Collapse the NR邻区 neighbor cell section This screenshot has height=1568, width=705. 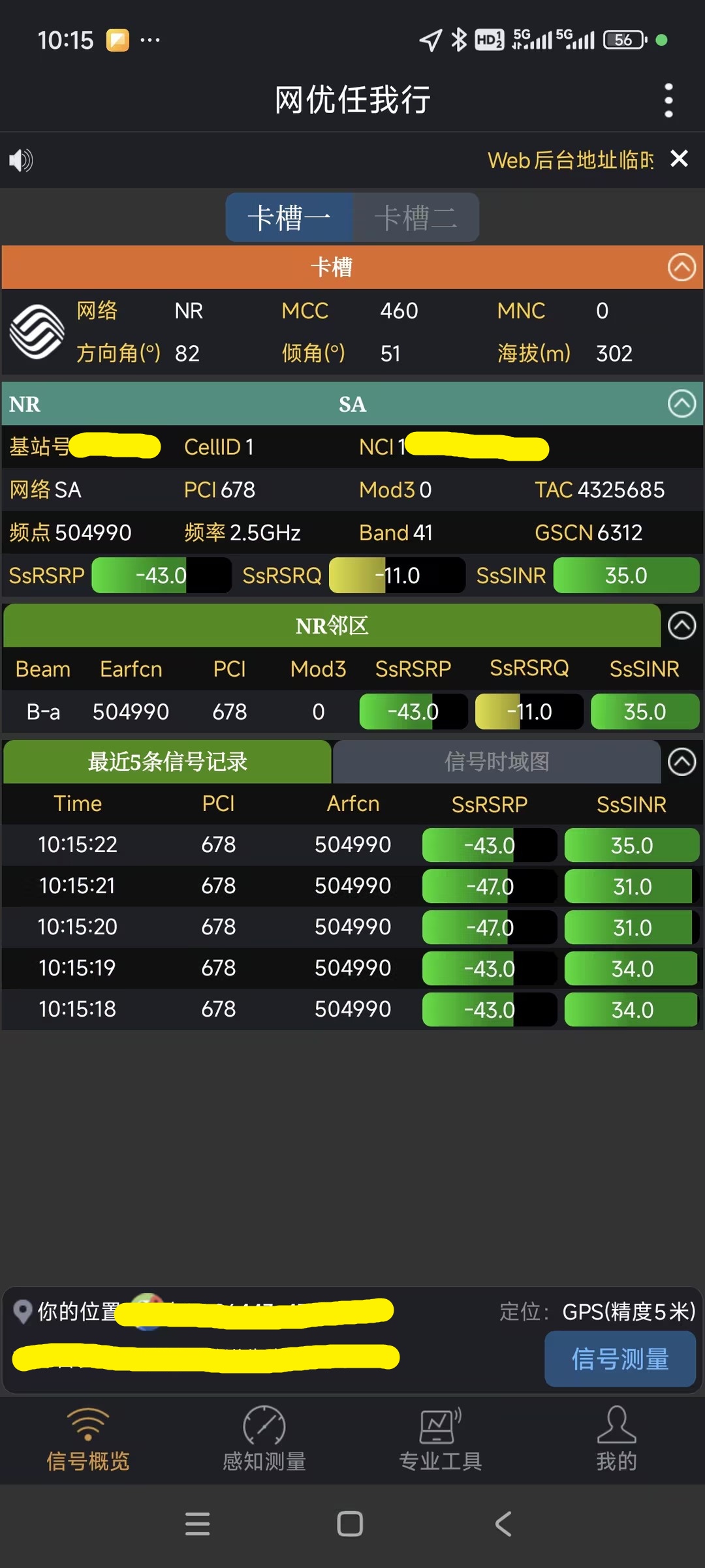coord(681,626)
